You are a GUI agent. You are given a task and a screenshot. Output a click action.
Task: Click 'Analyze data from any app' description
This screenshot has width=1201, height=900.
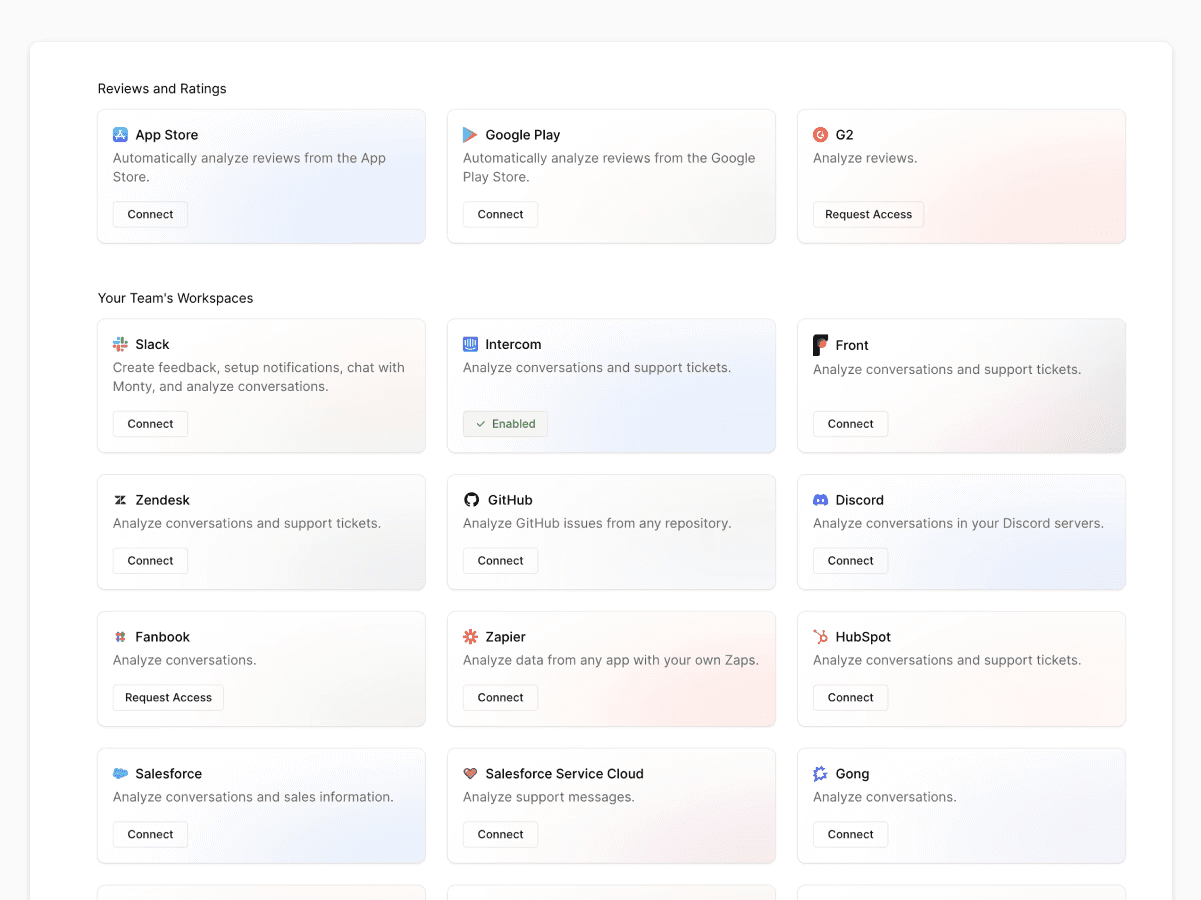pos(611,660)
